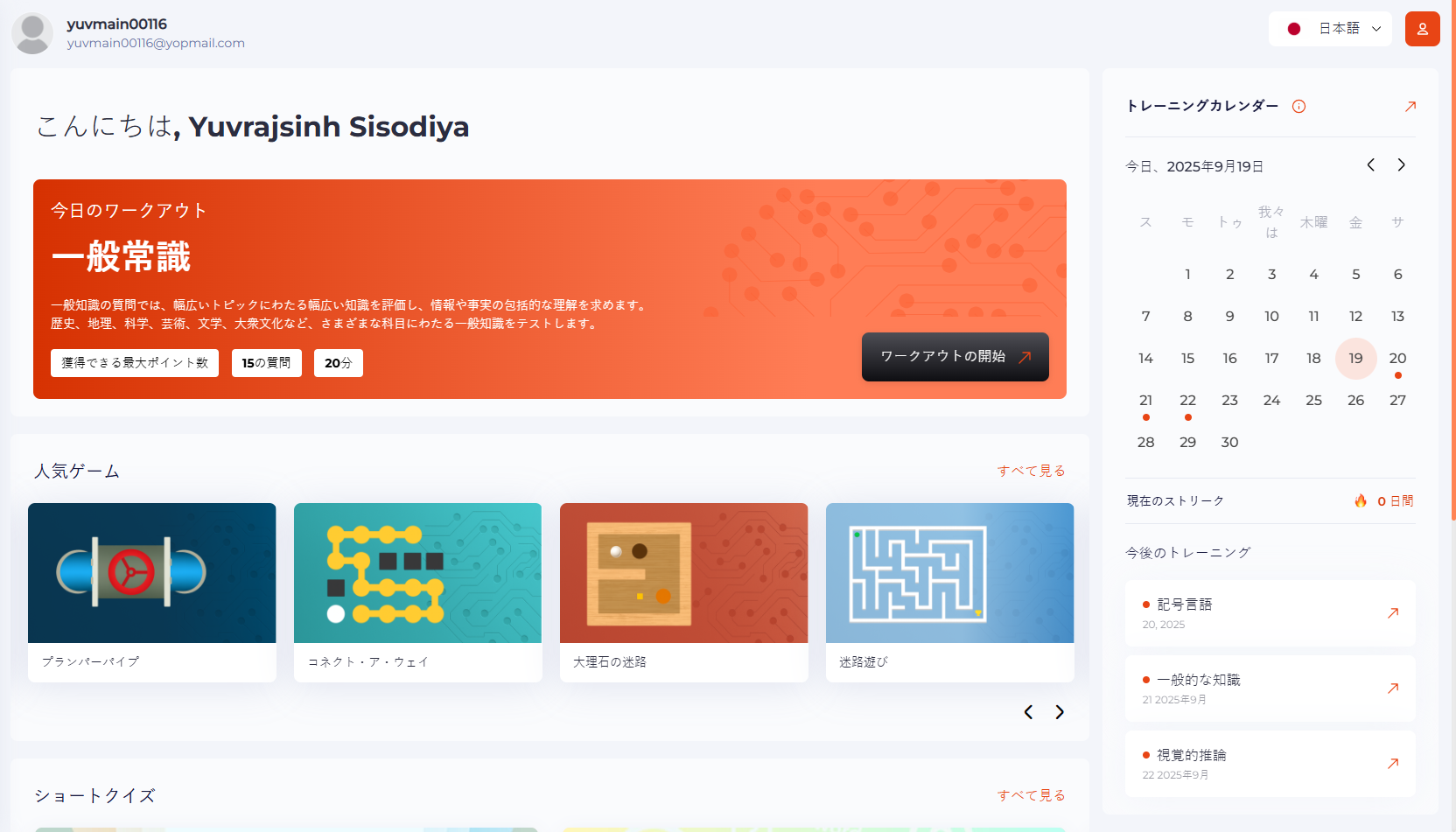Show previous popular games
1456x832 pixels.
pos(1028,712)
